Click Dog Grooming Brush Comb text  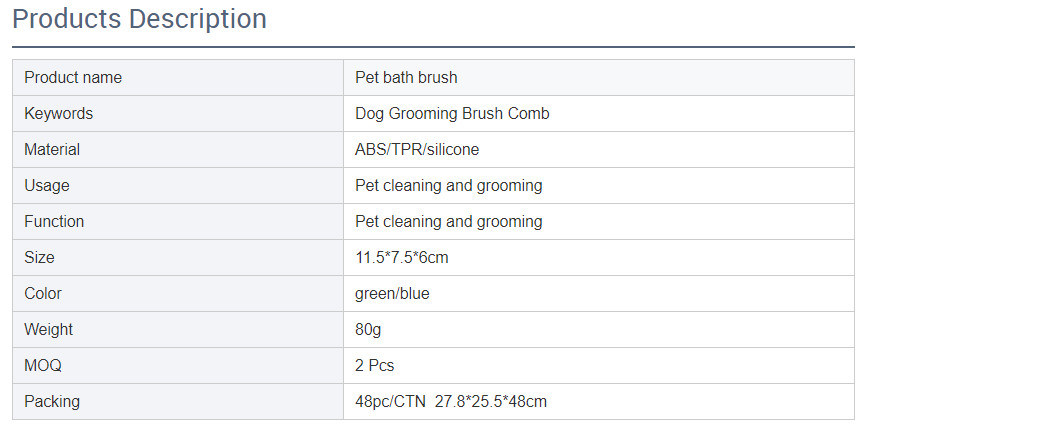[x=452, y=114]
